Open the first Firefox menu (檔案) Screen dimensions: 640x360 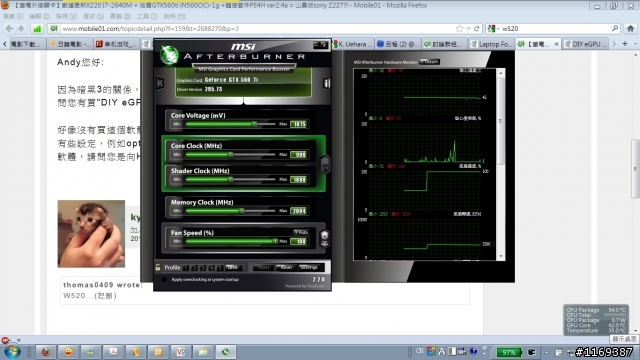point(13,16)
